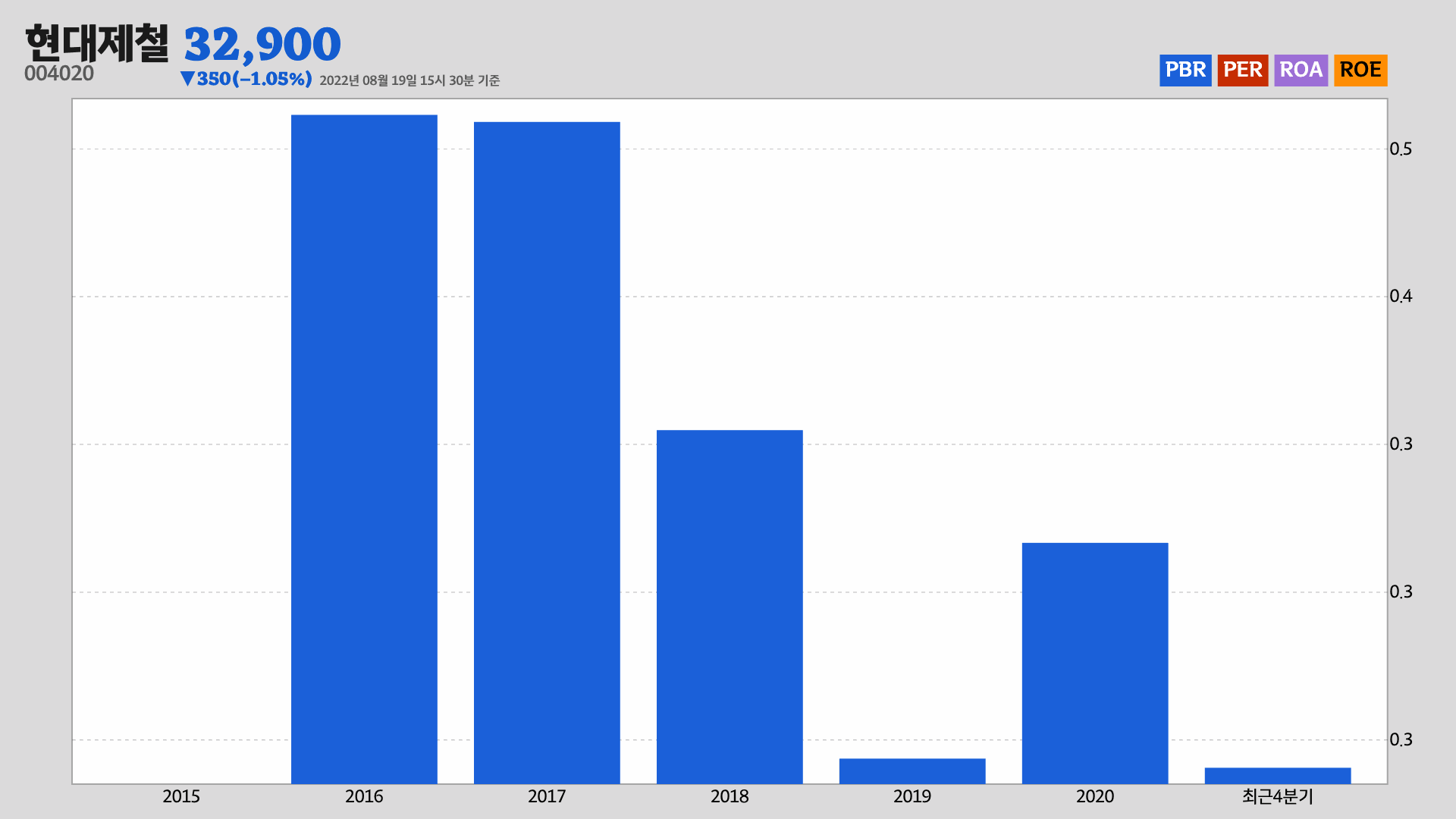Viewport: 1456px width, 819px height.
Task: Click the 2015 axis label
Action: [181, 796]
